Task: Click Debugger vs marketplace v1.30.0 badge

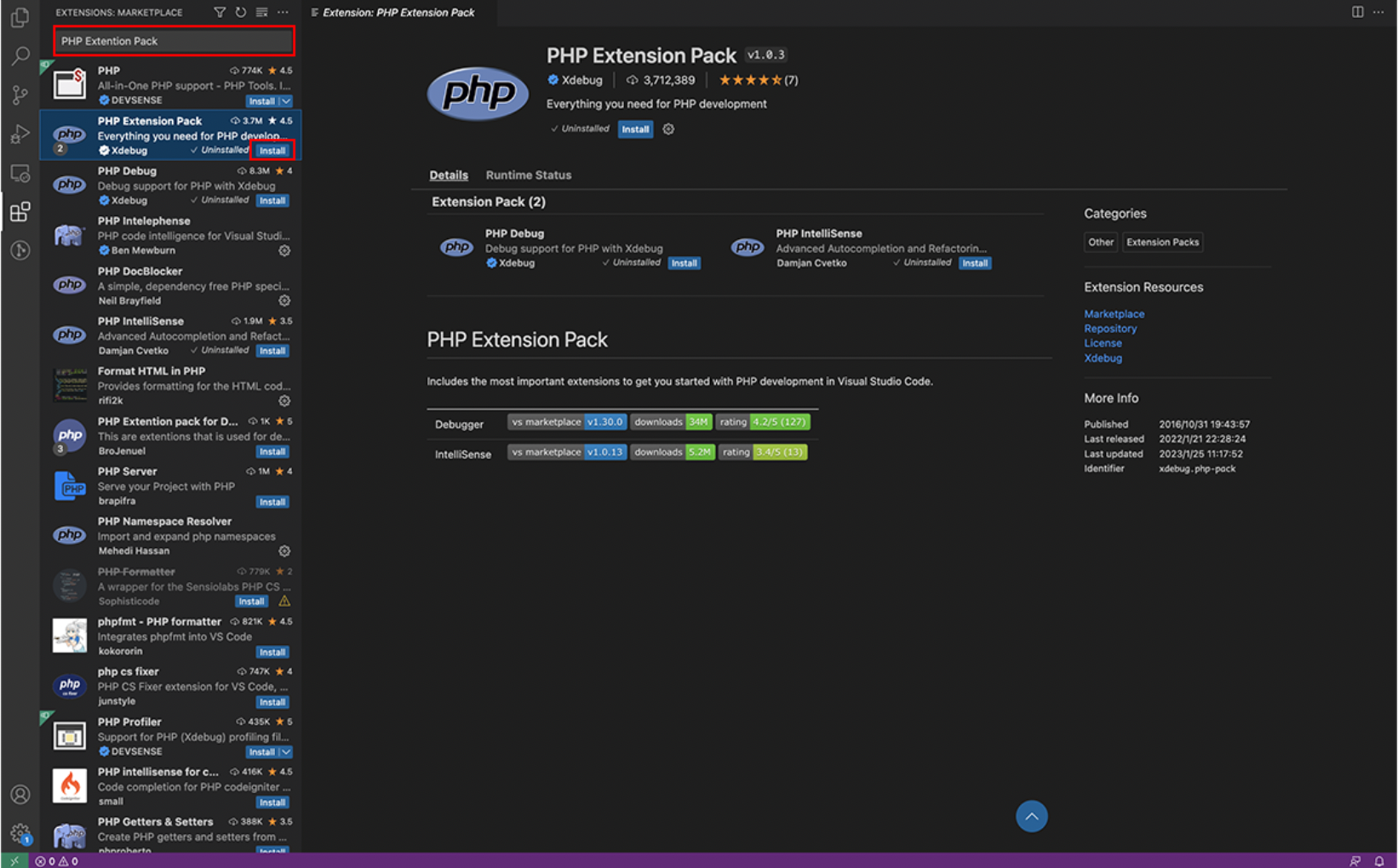Action: (567, 422)
